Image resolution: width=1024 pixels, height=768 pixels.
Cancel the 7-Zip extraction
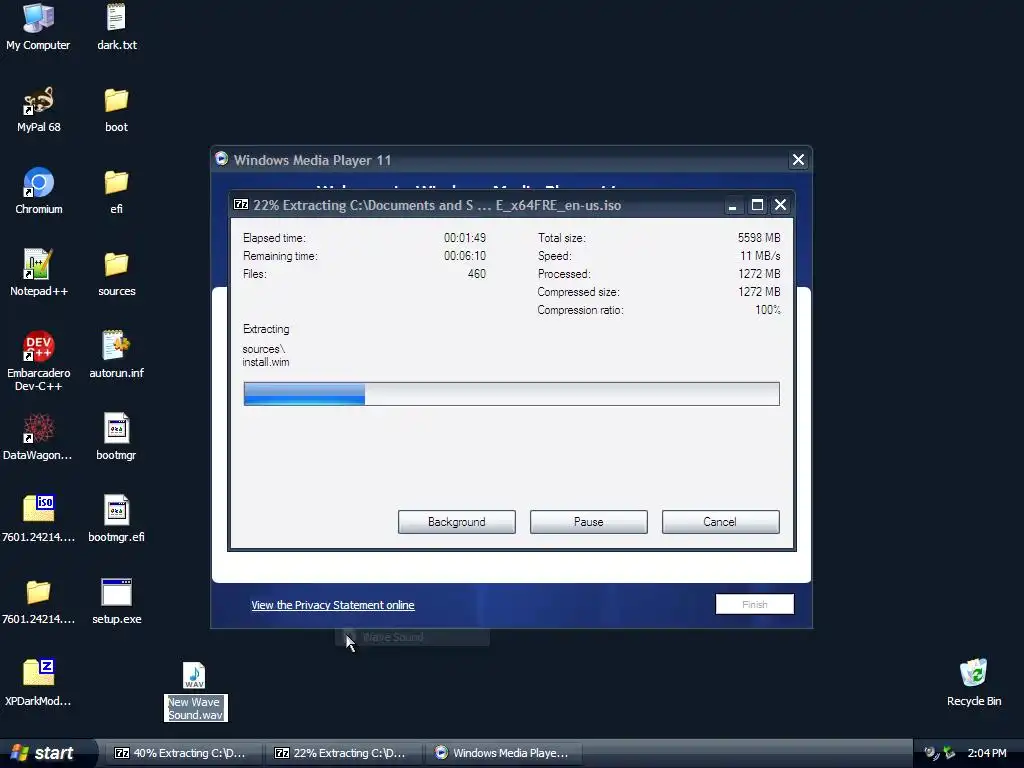(x=720, y=522)
